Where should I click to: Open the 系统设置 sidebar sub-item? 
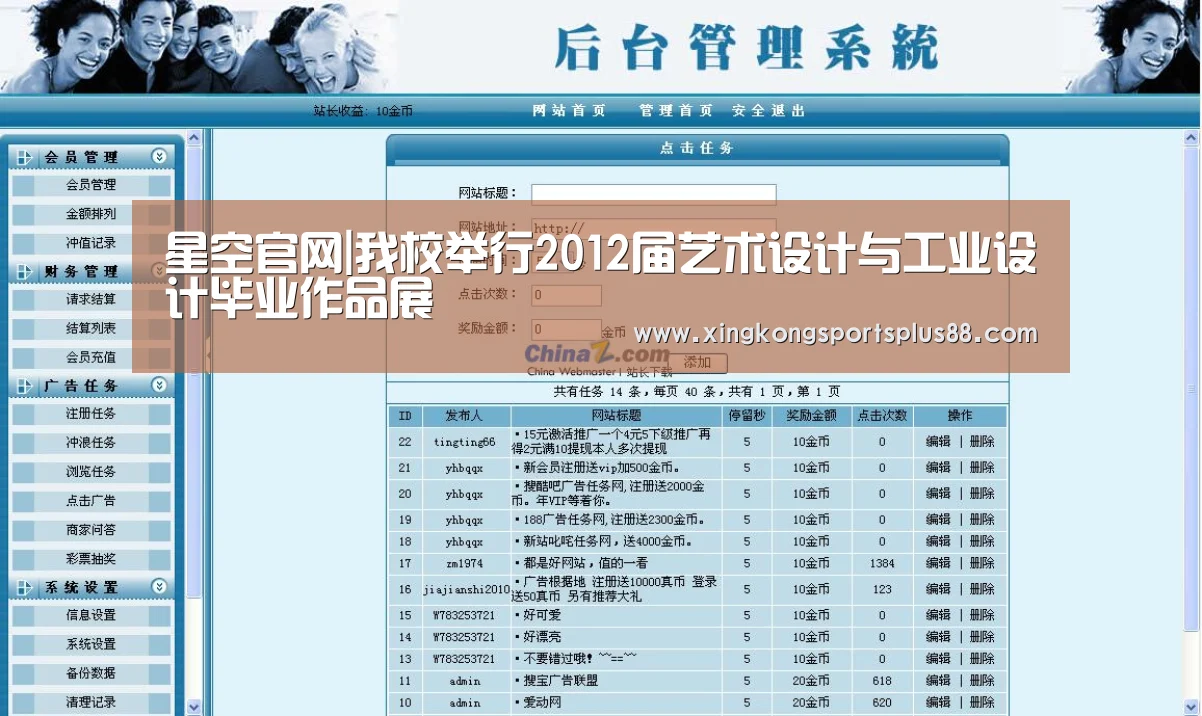[91, 644]
